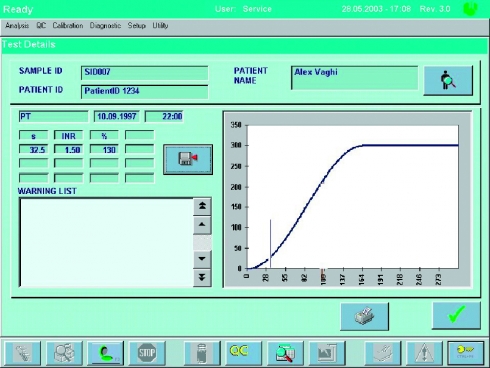Open the Analysis menu

tap(17, 26)
